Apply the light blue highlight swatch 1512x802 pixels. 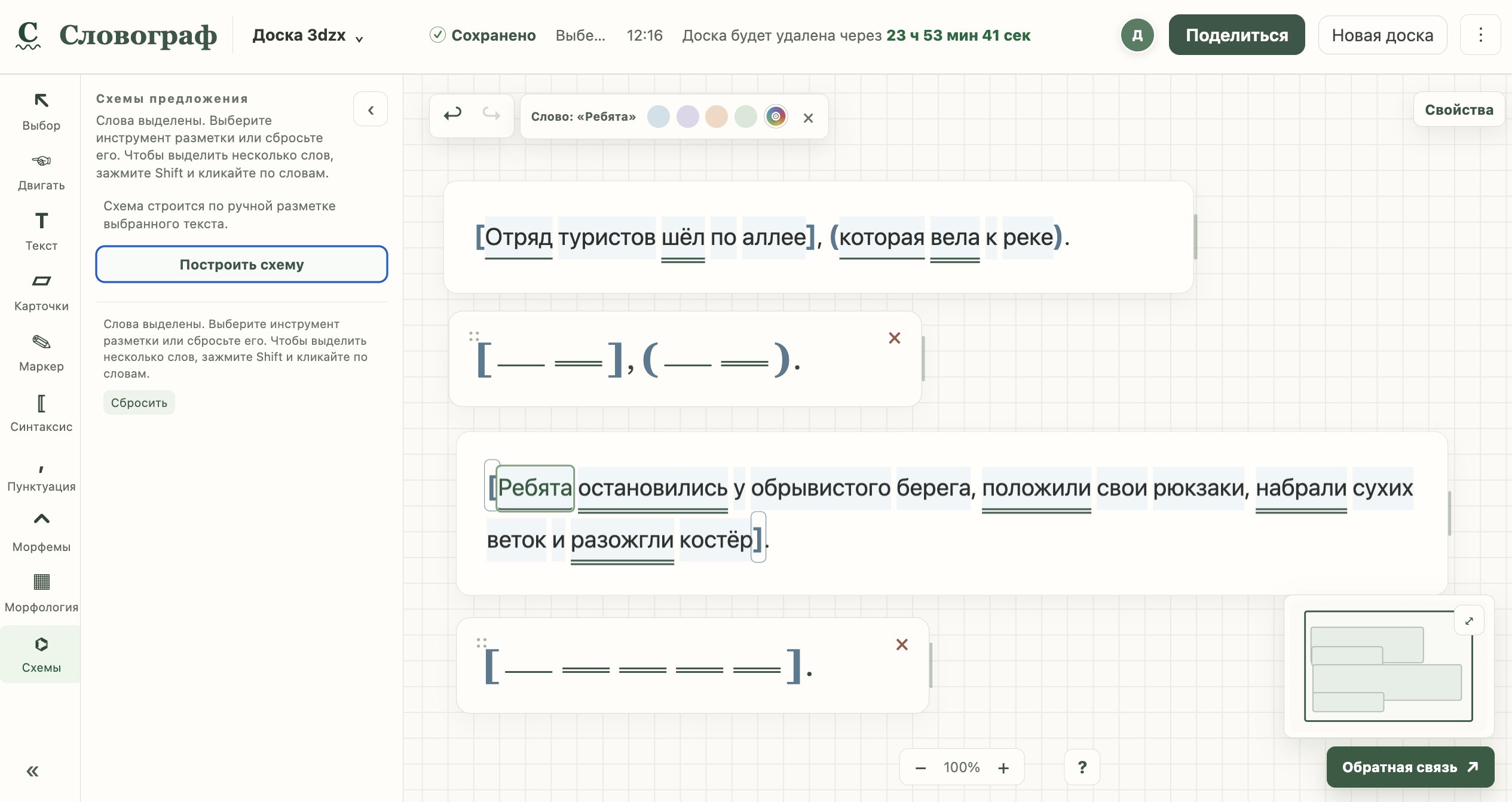point(659,117)
